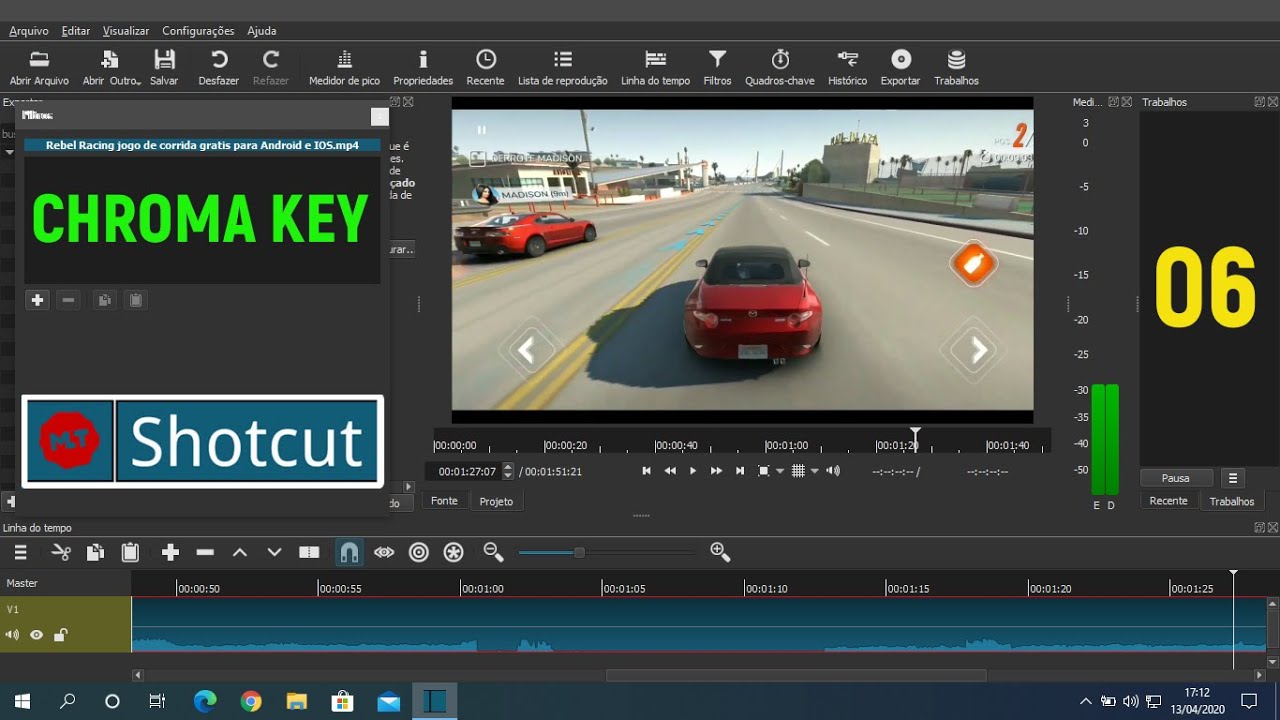
Task: Toggle timeline snapping magnet
Action: tap(349, 552)
